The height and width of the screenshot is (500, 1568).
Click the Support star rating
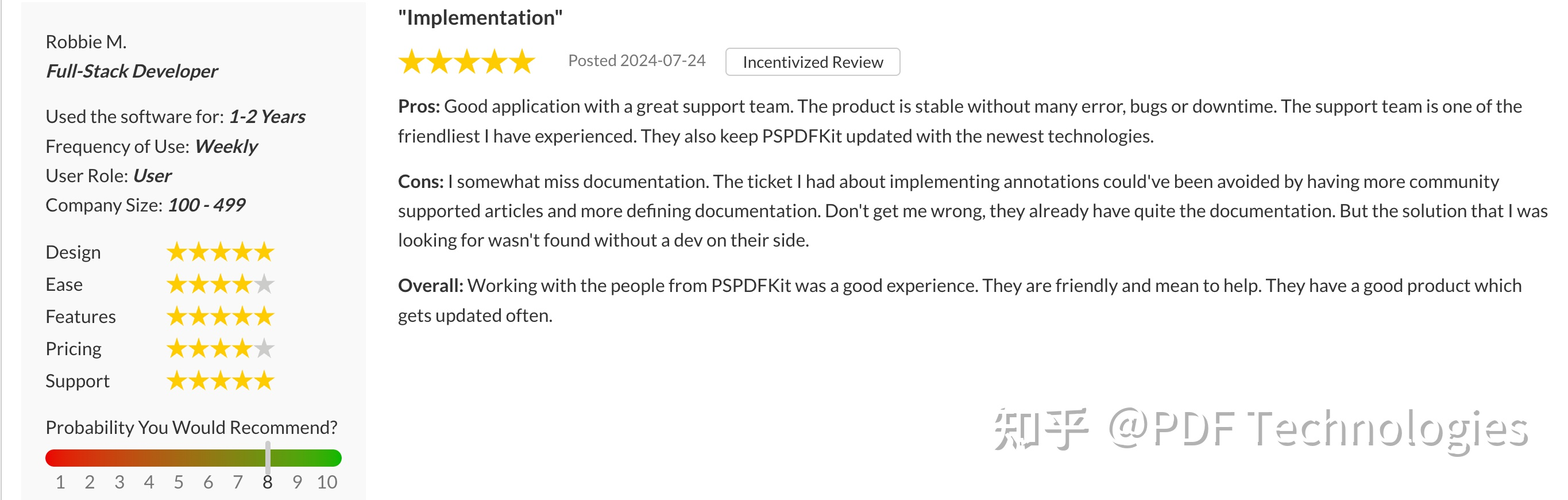[x=221, y=381]
